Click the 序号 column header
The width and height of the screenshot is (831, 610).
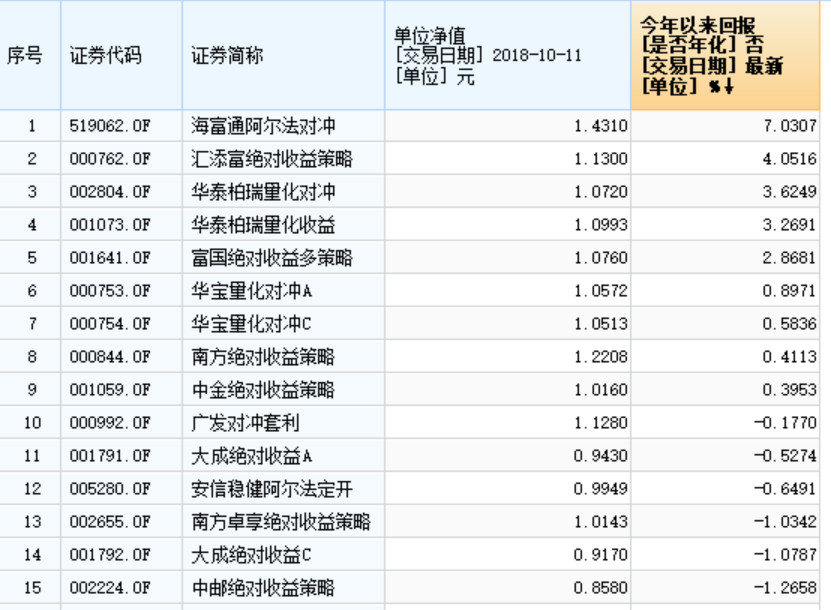pos(26,56)
